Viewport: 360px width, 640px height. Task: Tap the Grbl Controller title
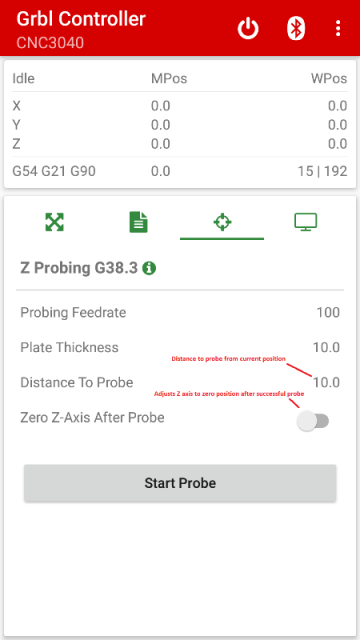click(81, 19)
